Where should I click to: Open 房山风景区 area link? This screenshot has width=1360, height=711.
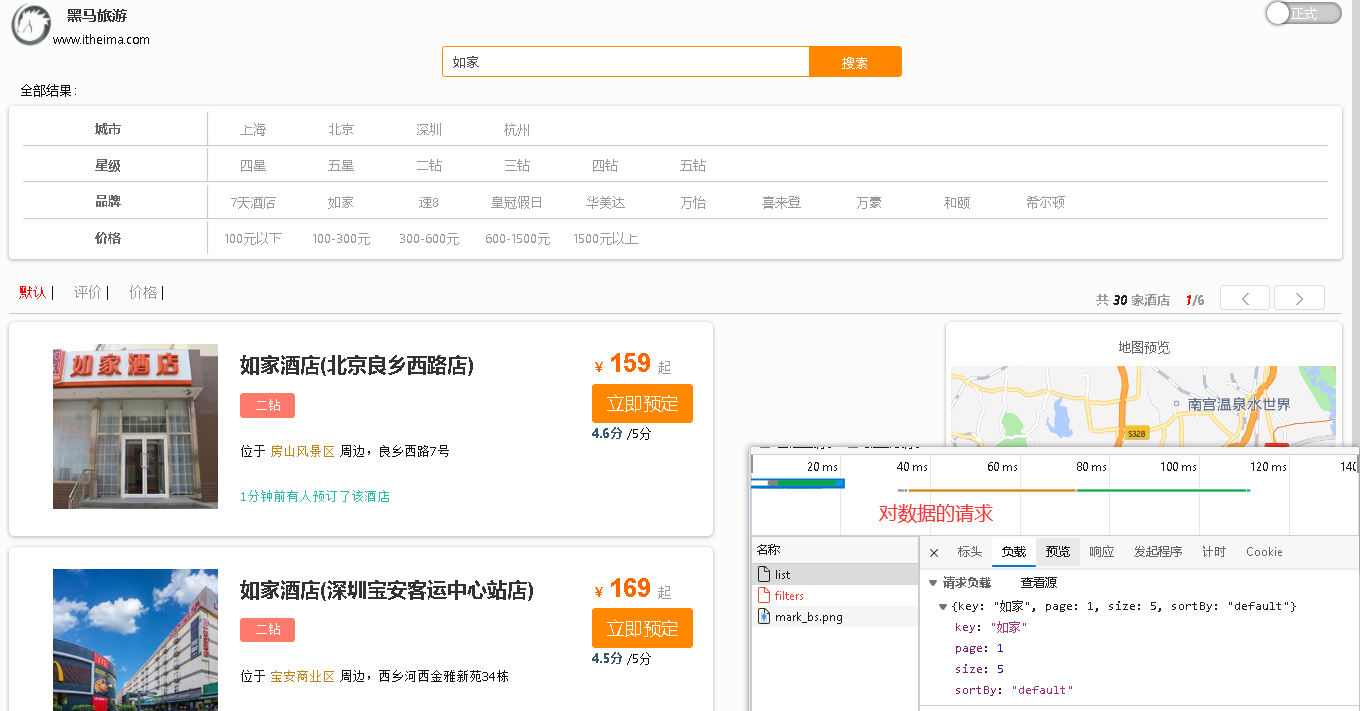(303, 451)
